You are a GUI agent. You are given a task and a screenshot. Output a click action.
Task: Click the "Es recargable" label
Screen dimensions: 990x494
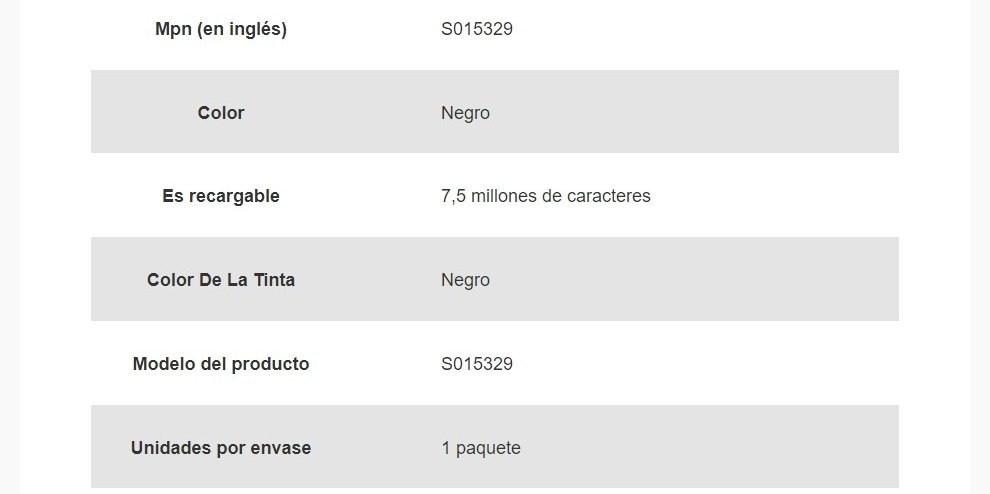click(x=221, y=196)
